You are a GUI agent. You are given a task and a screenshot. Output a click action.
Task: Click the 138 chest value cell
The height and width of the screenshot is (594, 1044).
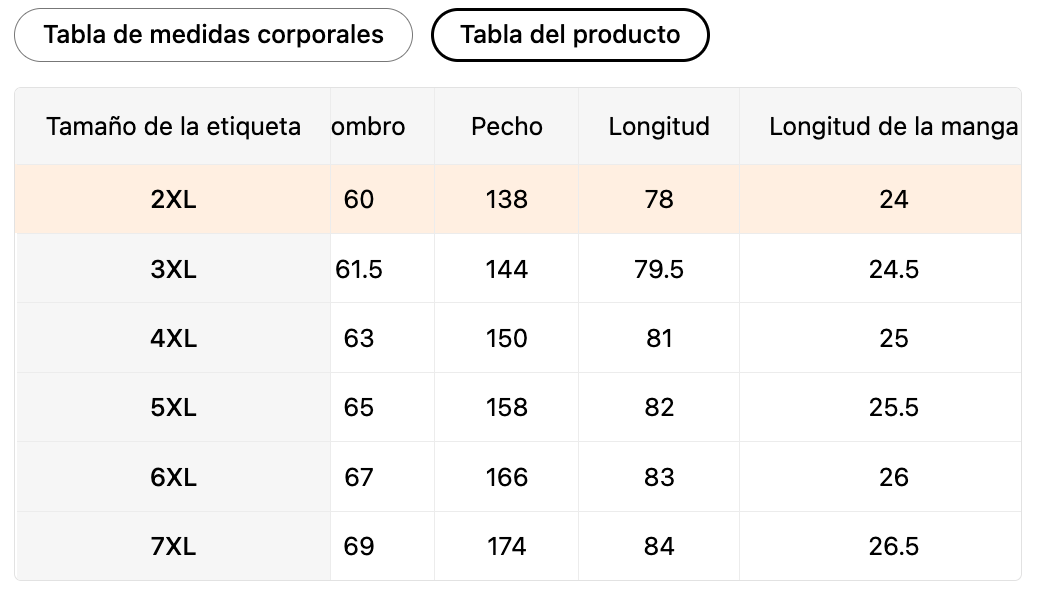[507, 200]
